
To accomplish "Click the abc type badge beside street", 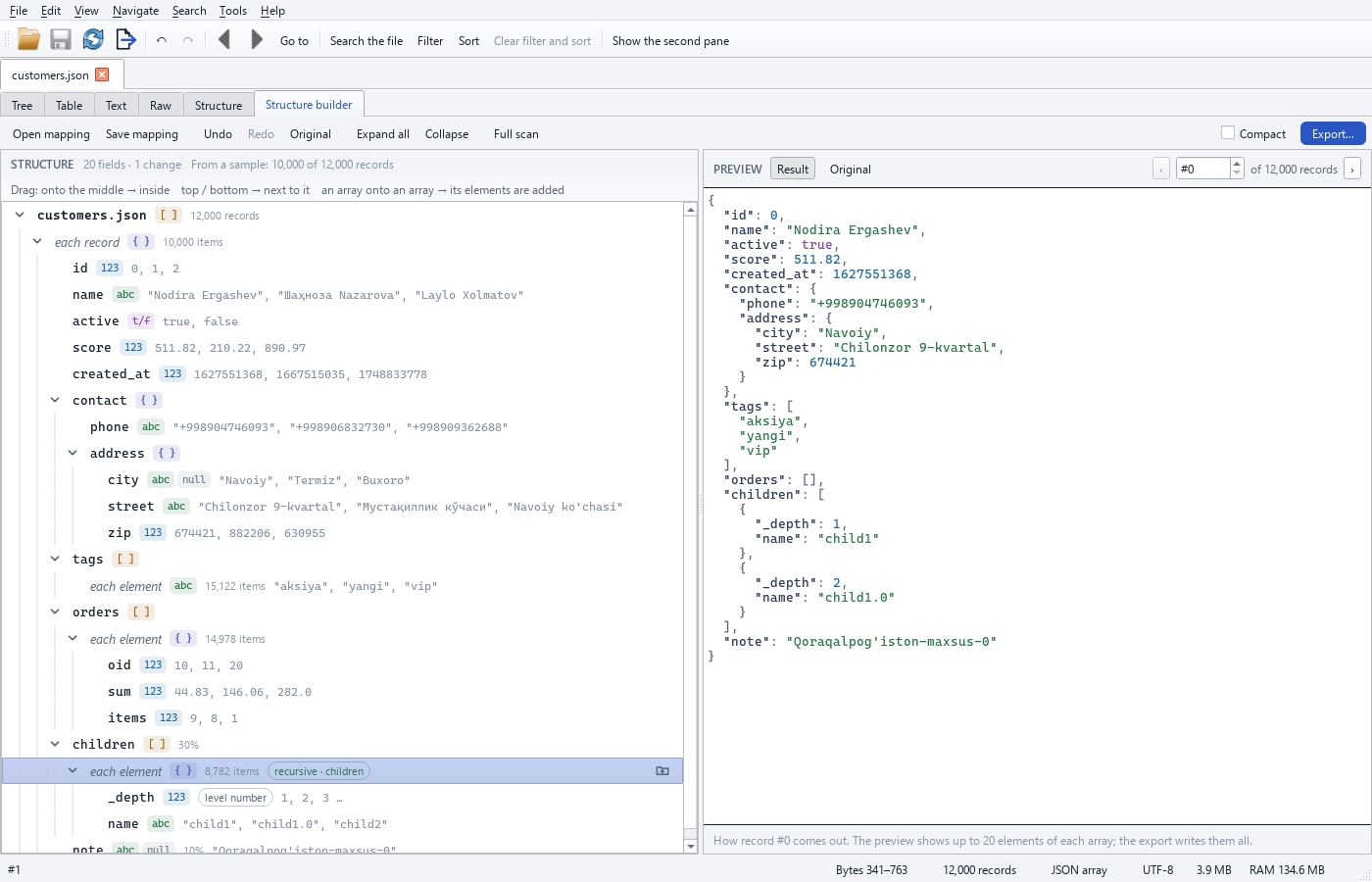I will [x=176, y=506].
